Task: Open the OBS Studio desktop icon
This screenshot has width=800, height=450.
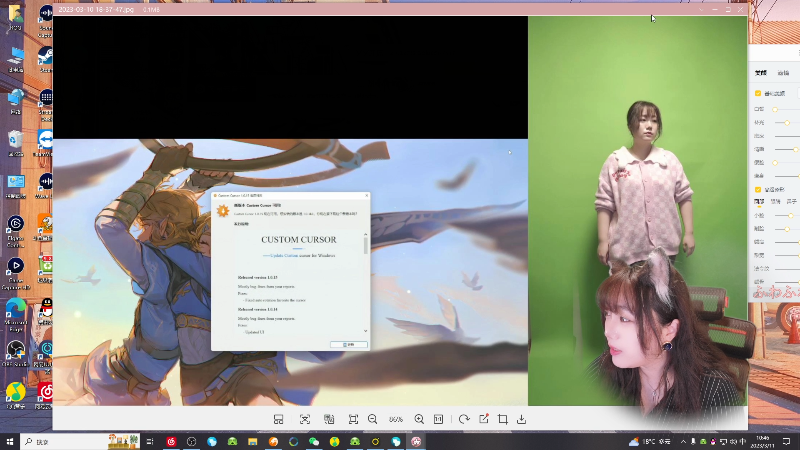Action: (x=15, y=354)
